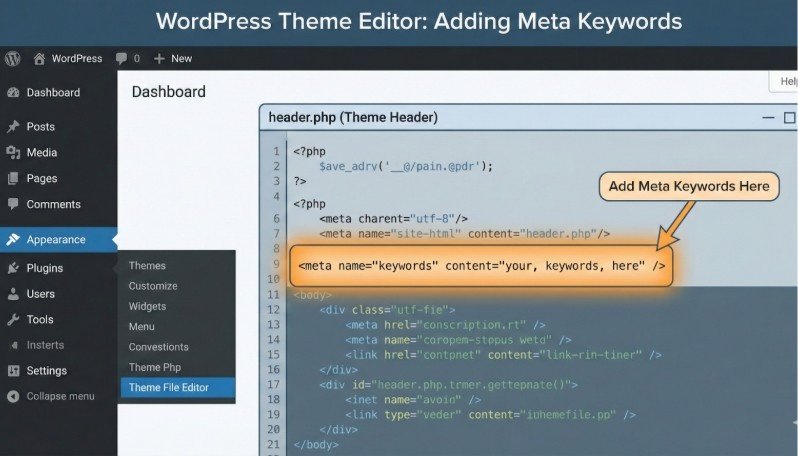
Task: Click the Plugins plug icon
Action: 13,268
